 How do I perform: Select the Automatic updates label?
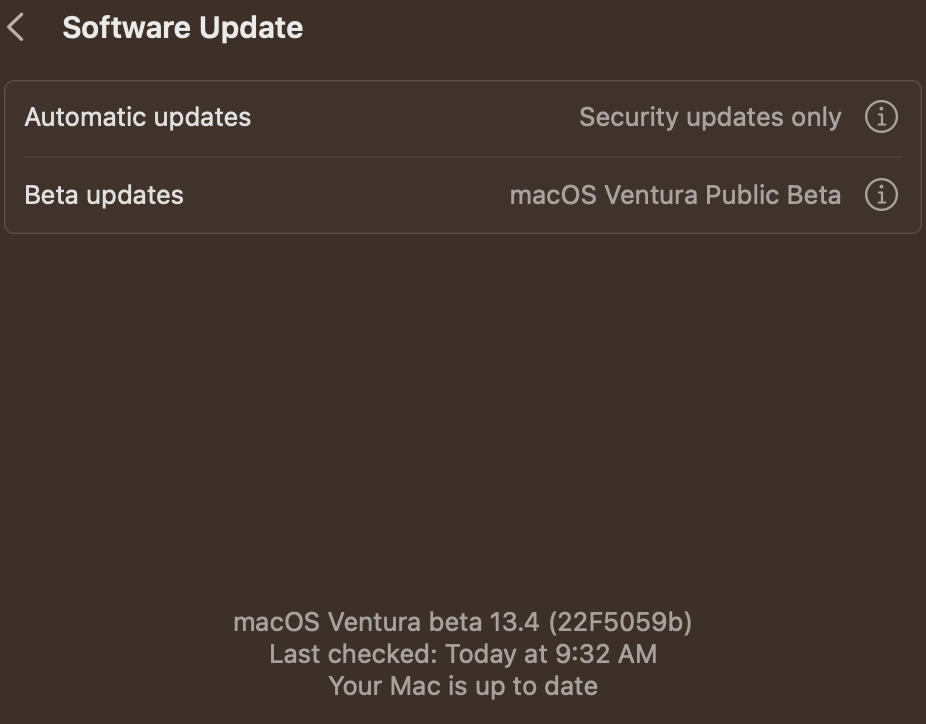pyautogui.click(x=138, y=117)
